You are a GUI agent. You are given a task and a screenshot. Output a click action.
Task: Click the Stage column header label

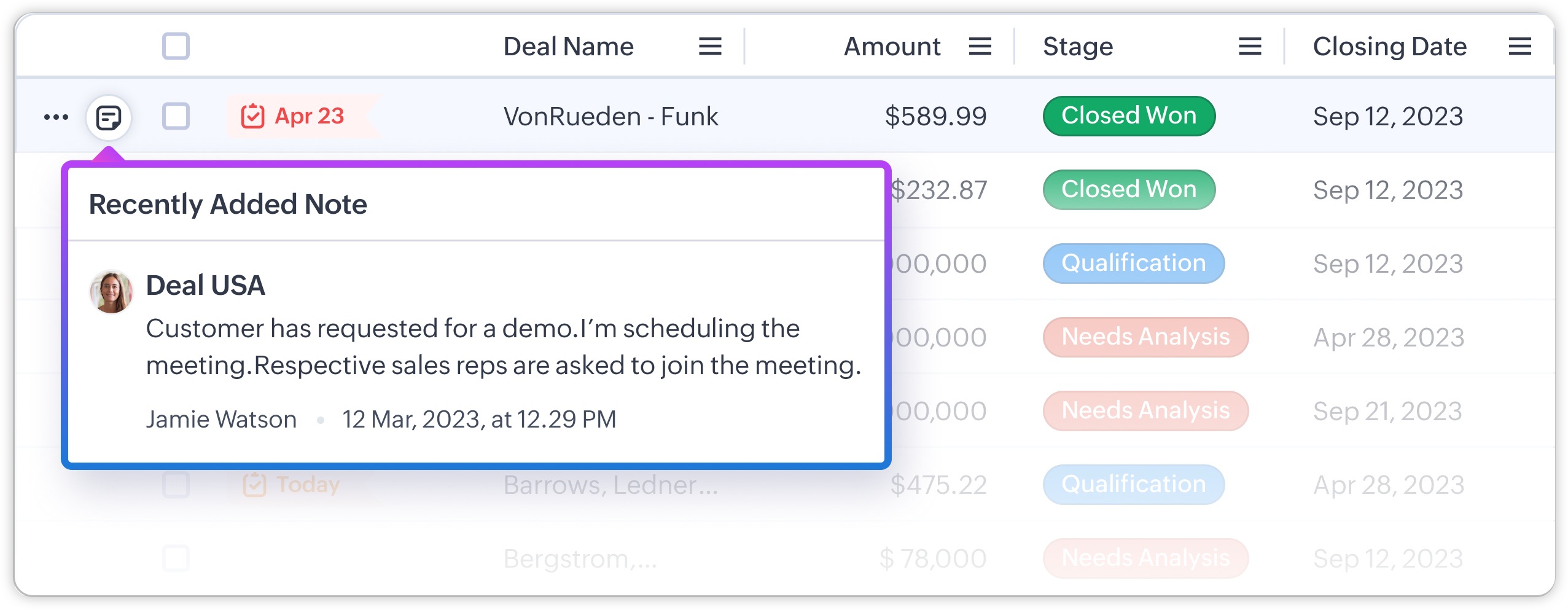point(1078,47)
